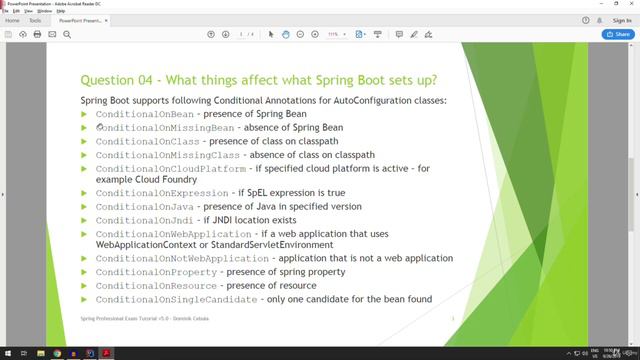Zoom in with plus icon
The height and width of the screenshot is (360, 640).
(x=315, y=35)
